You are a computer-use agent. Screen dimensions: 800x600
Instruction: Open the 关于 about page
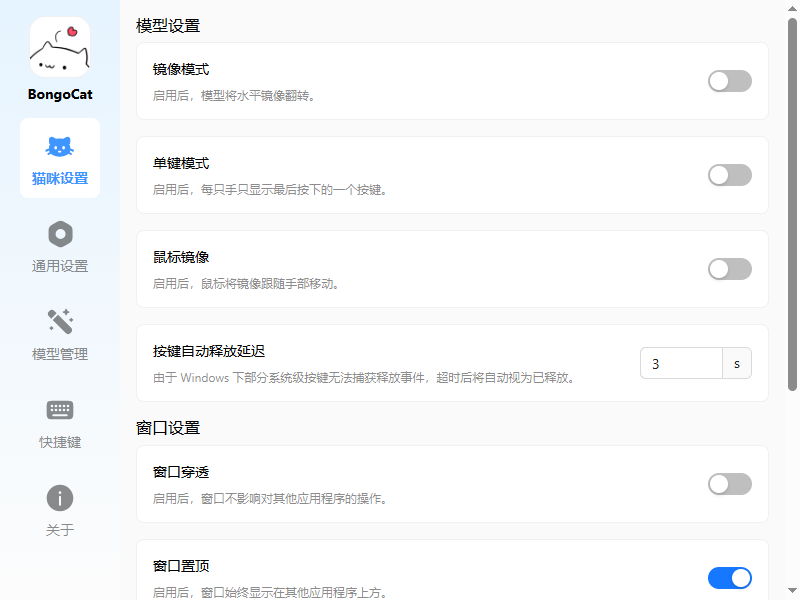(60, 513)
